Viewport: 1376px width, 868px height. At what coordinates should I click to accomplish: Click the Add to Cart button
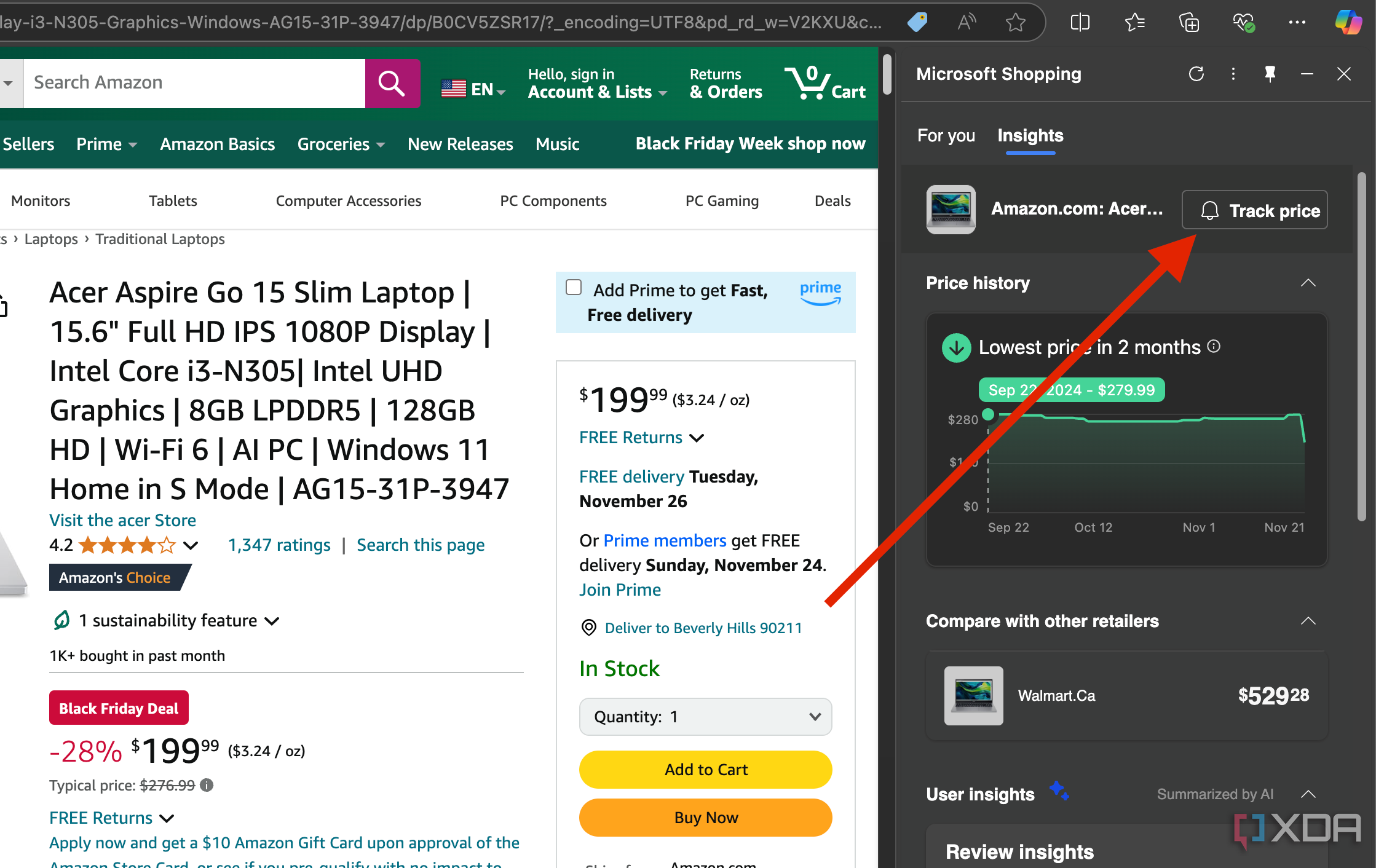[x=706, y=769]
